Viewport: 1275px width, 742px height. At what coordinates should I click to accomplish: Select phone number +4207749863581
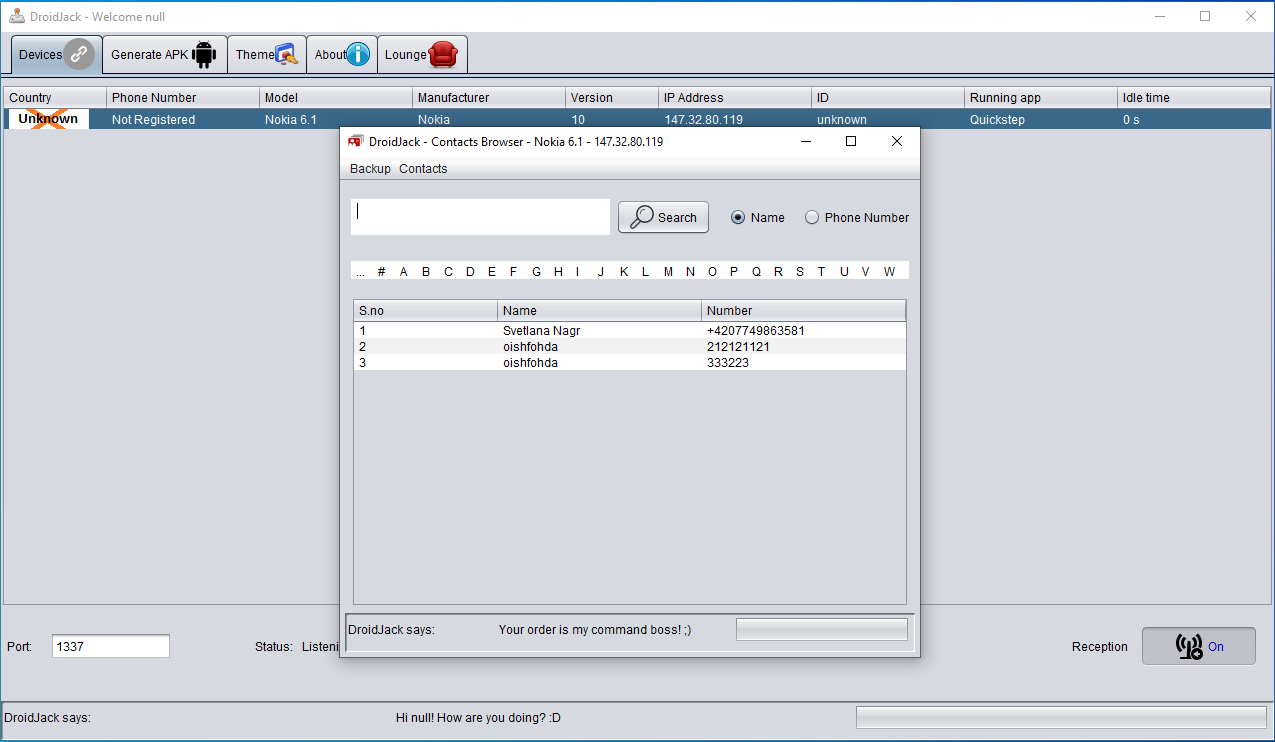point(756,330)
